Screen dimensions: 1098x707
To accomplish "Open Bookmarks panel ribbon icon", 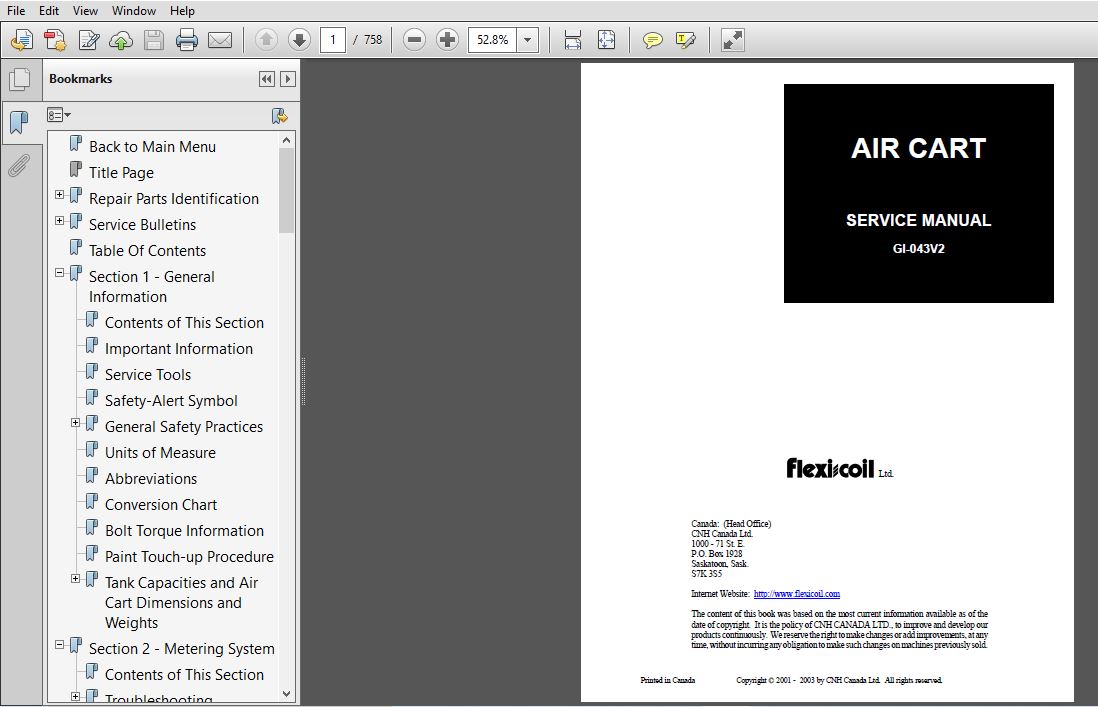I will pos(20,122).
